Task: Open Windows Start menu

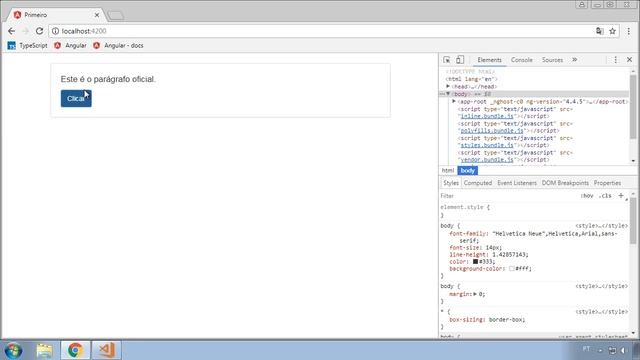Action: point(13,350)
